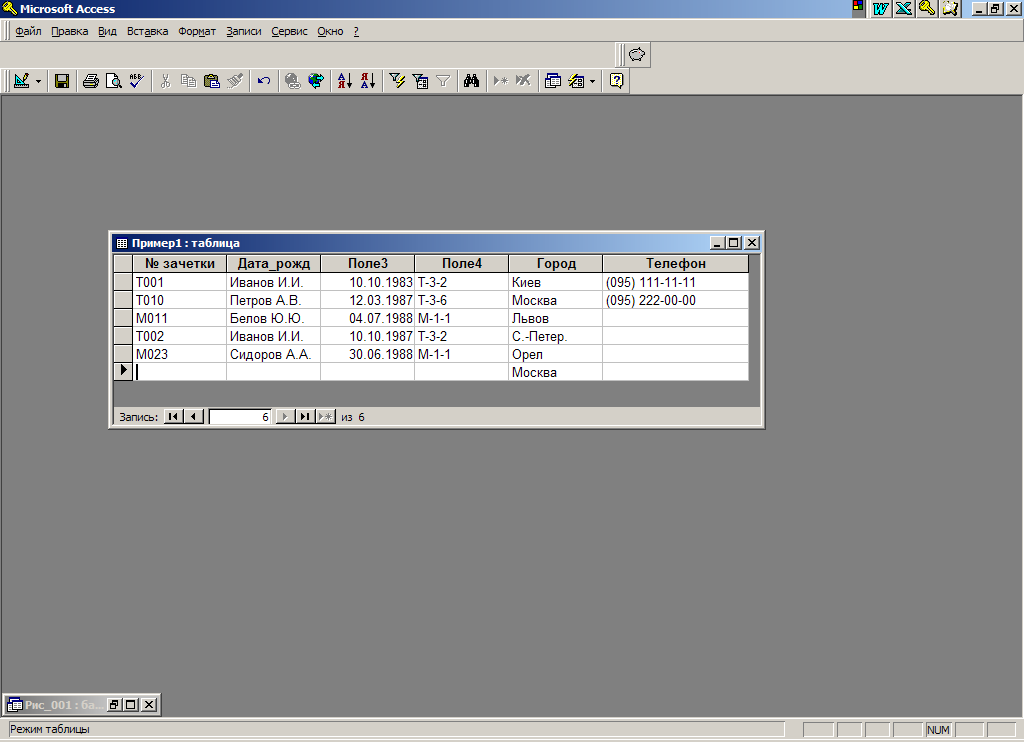This screenshot has width=1024, height=742.
Task: Run the spelling check tool
Action: [136, 81]
